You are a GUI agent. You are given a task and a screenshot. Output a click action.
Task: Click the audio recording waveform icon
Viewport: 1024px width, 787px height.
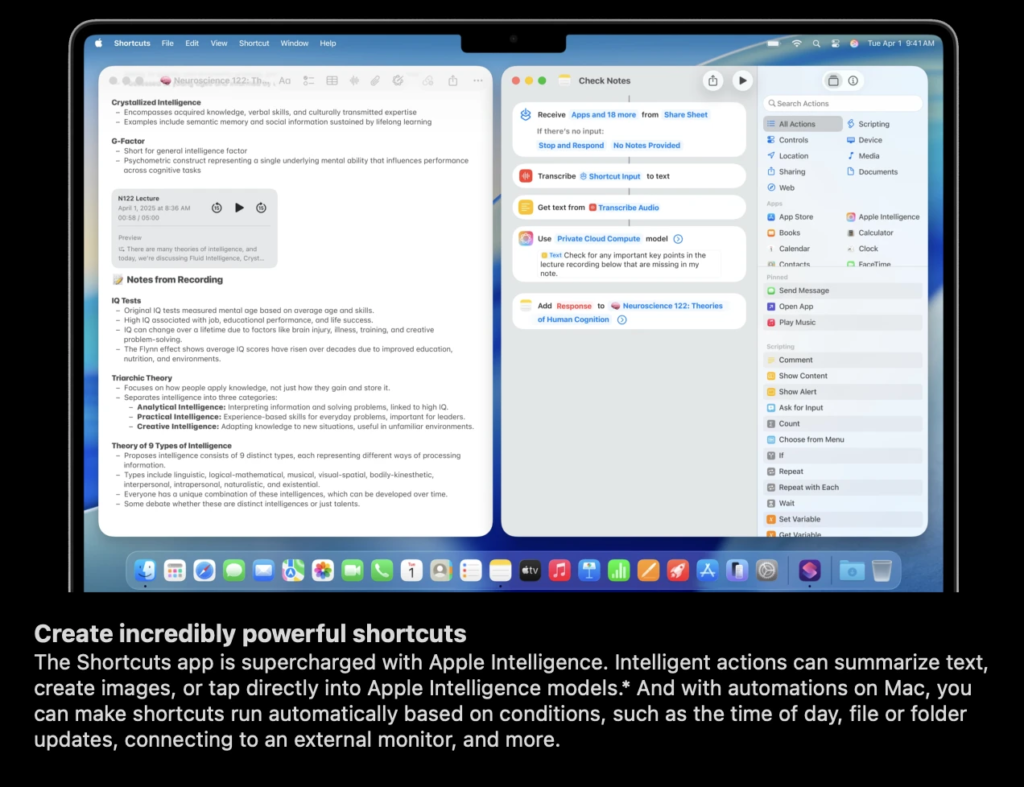coord(353,80)
